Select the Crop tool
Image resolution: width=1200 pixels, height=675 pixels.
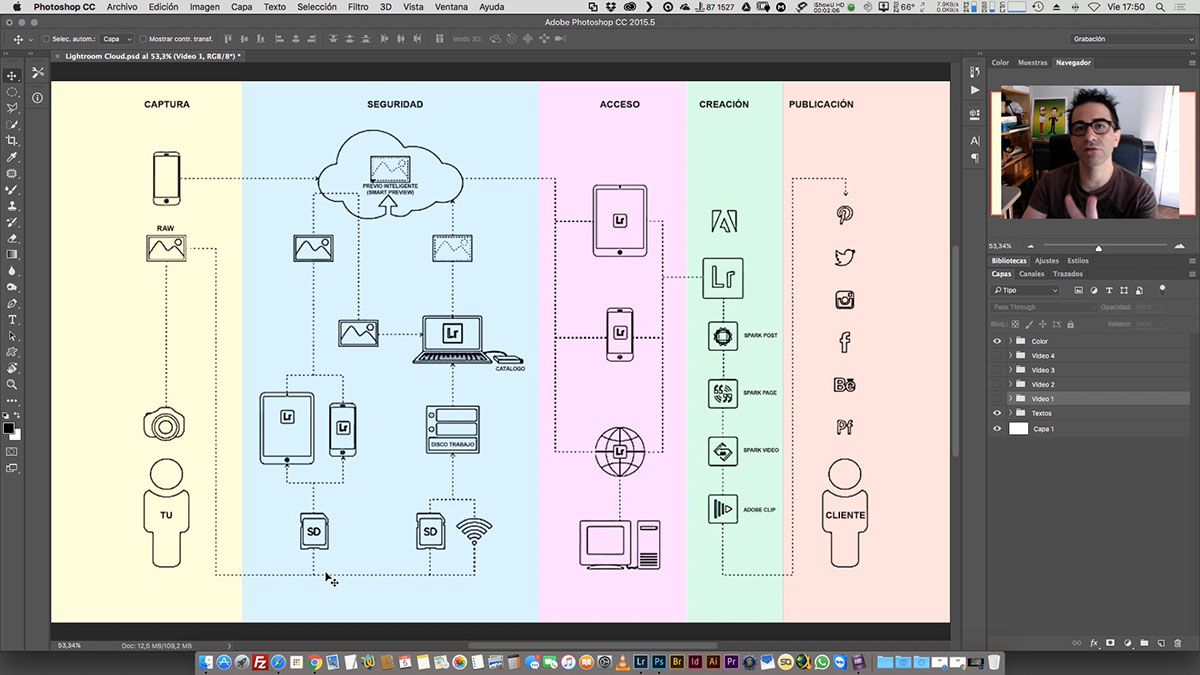[x=12, y=141]
